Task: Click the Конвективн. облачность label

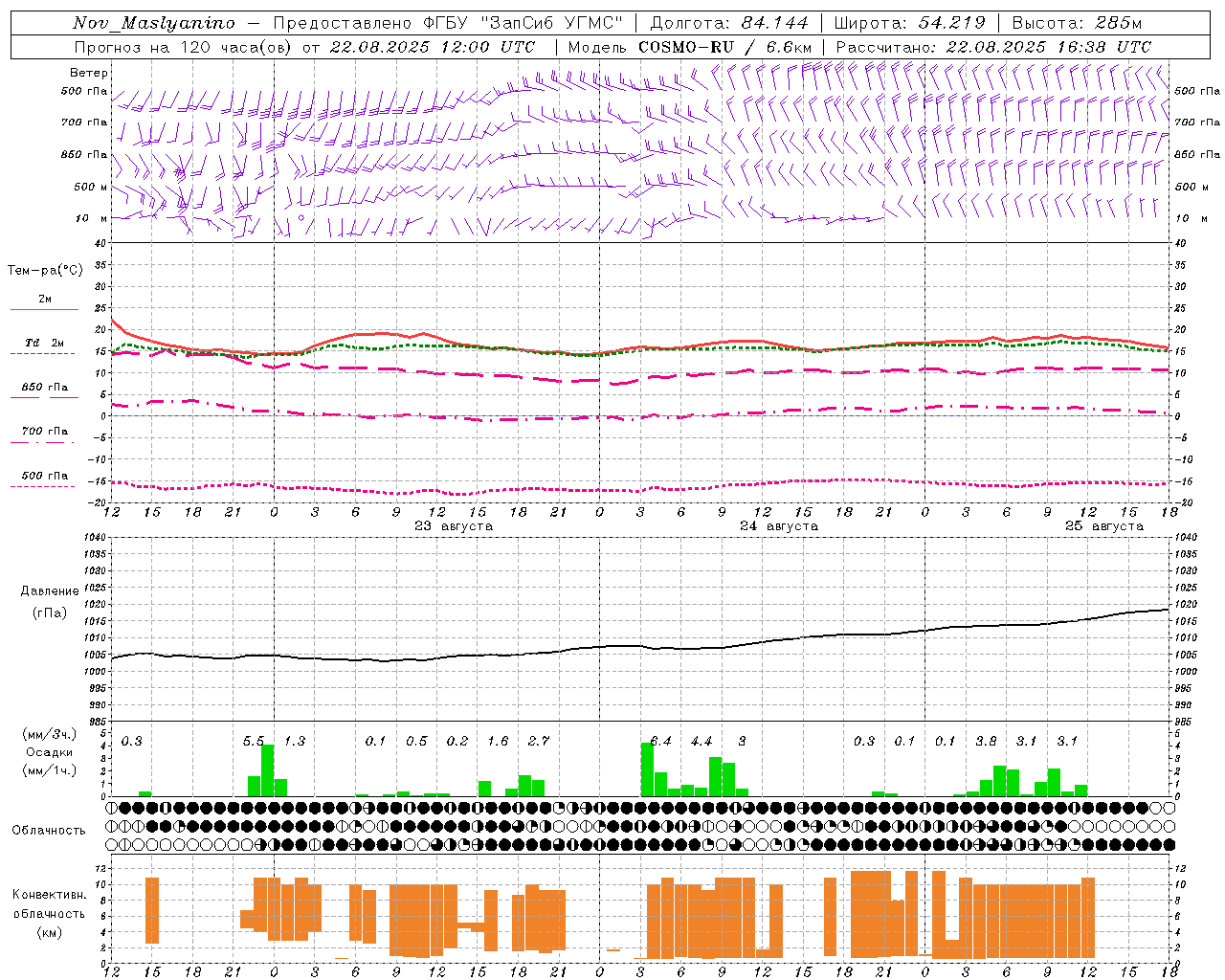Action: pos(49,904)
